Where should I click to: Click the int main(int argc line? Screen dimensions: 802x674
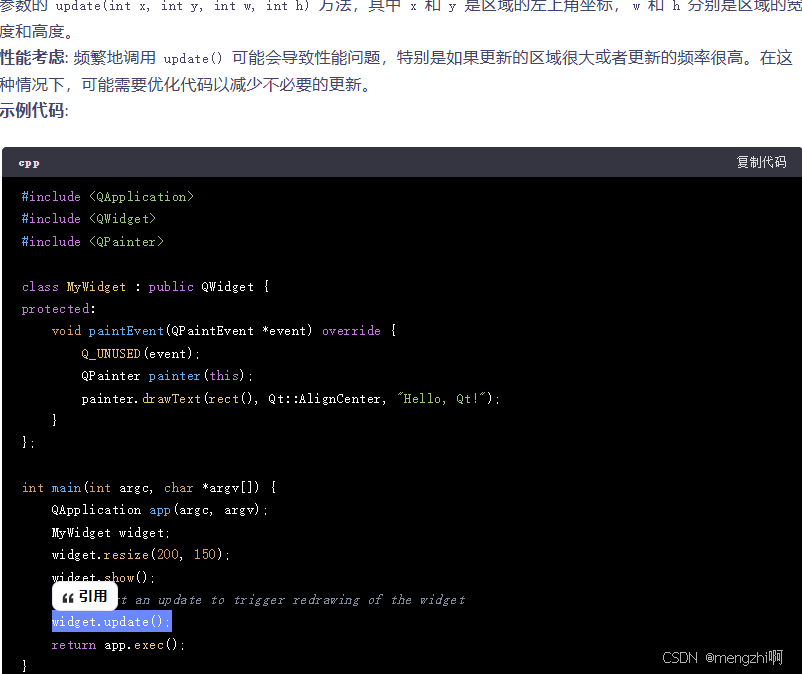click(x=149, y=487)
